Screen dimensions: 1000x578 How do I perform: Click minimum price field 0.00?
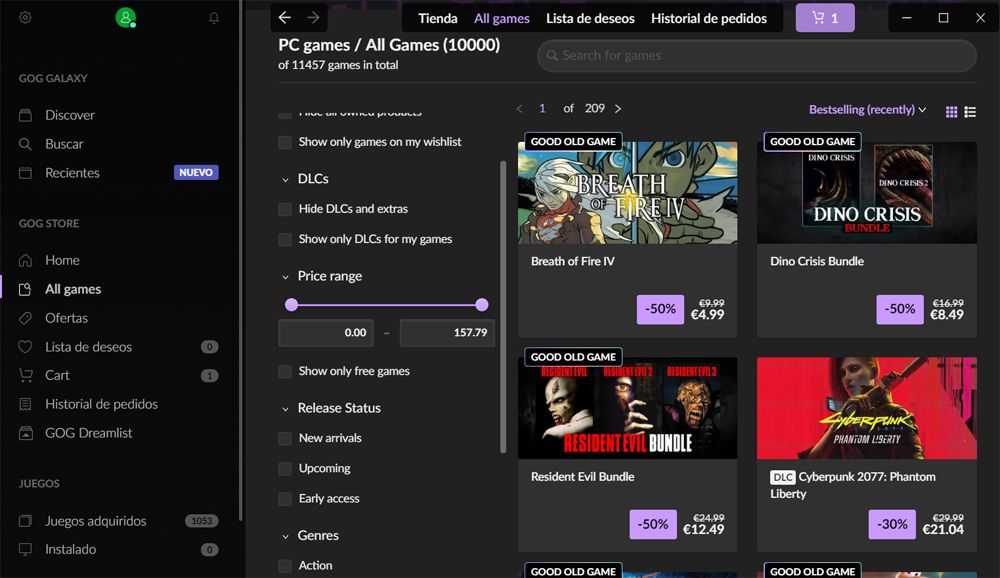[326, 333]
